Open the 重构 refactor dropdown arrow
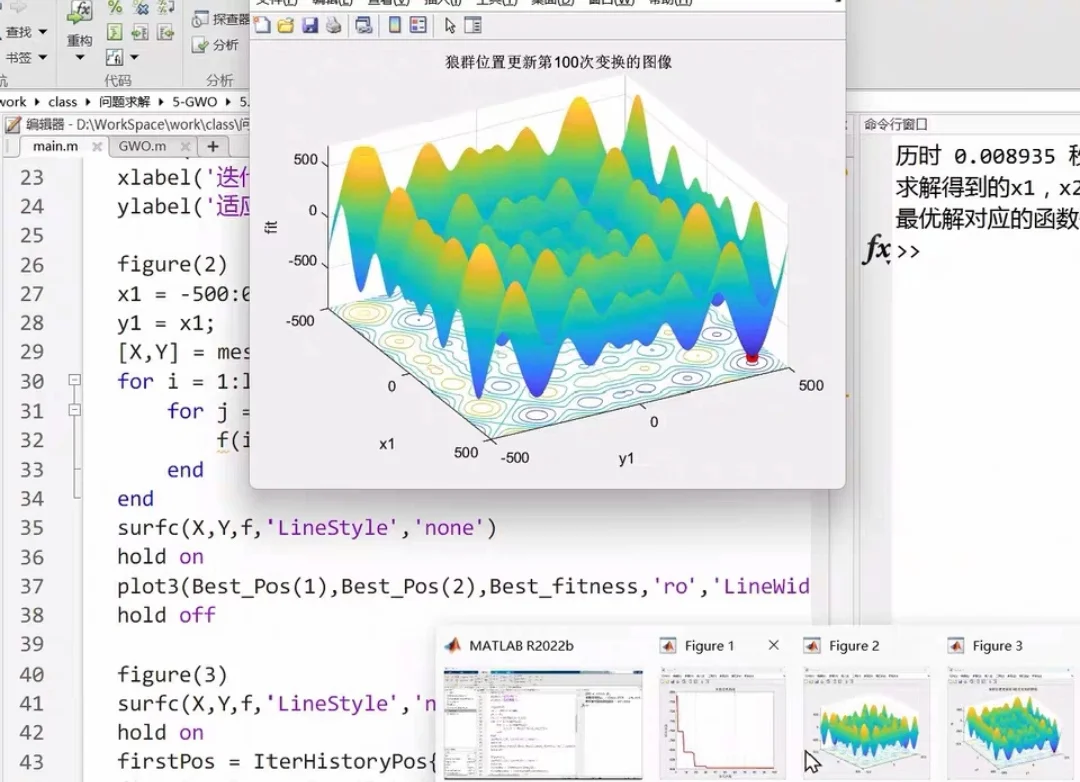 tap(80, 58)
